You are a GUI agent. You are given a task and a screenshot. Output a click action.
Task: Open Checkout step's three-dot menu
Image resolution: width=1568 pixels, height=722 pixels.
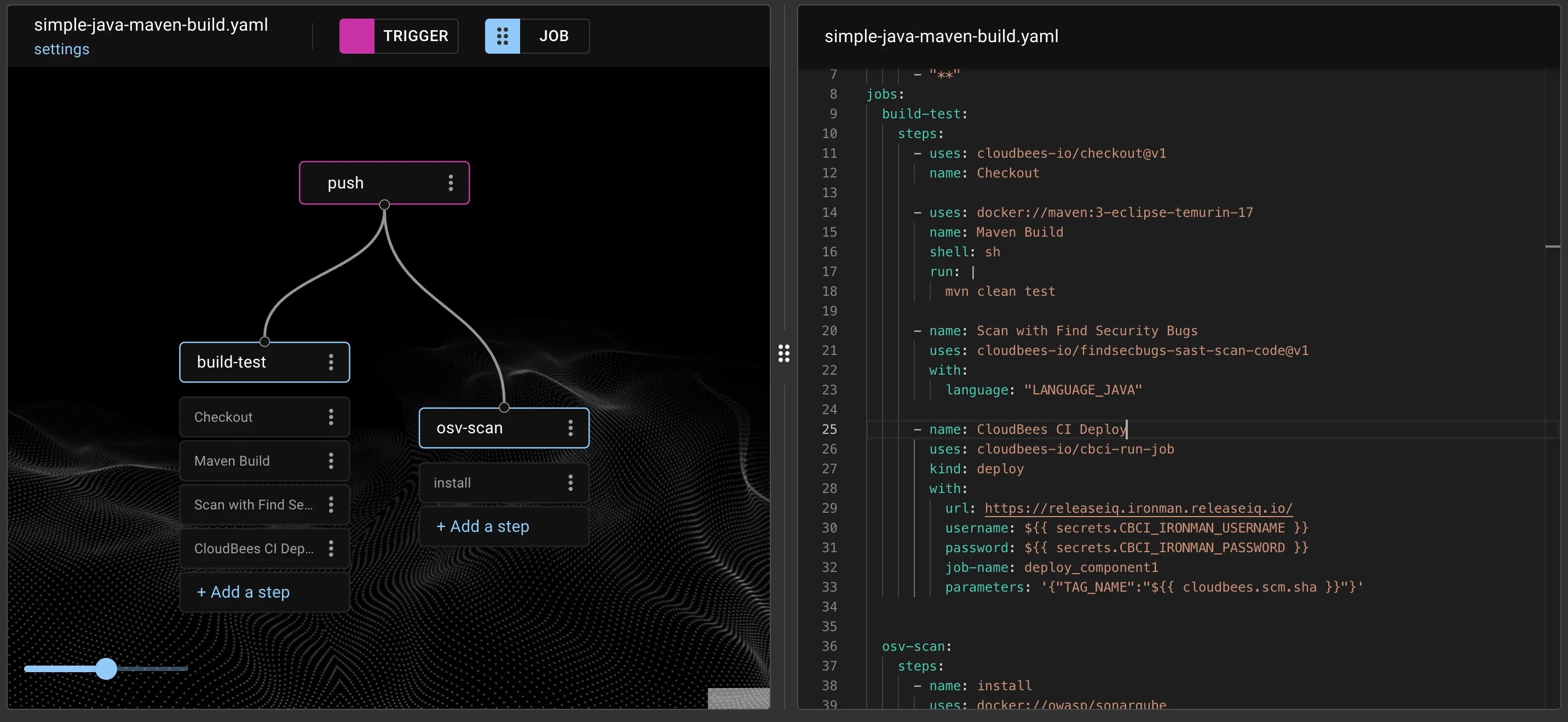[331, 417]
